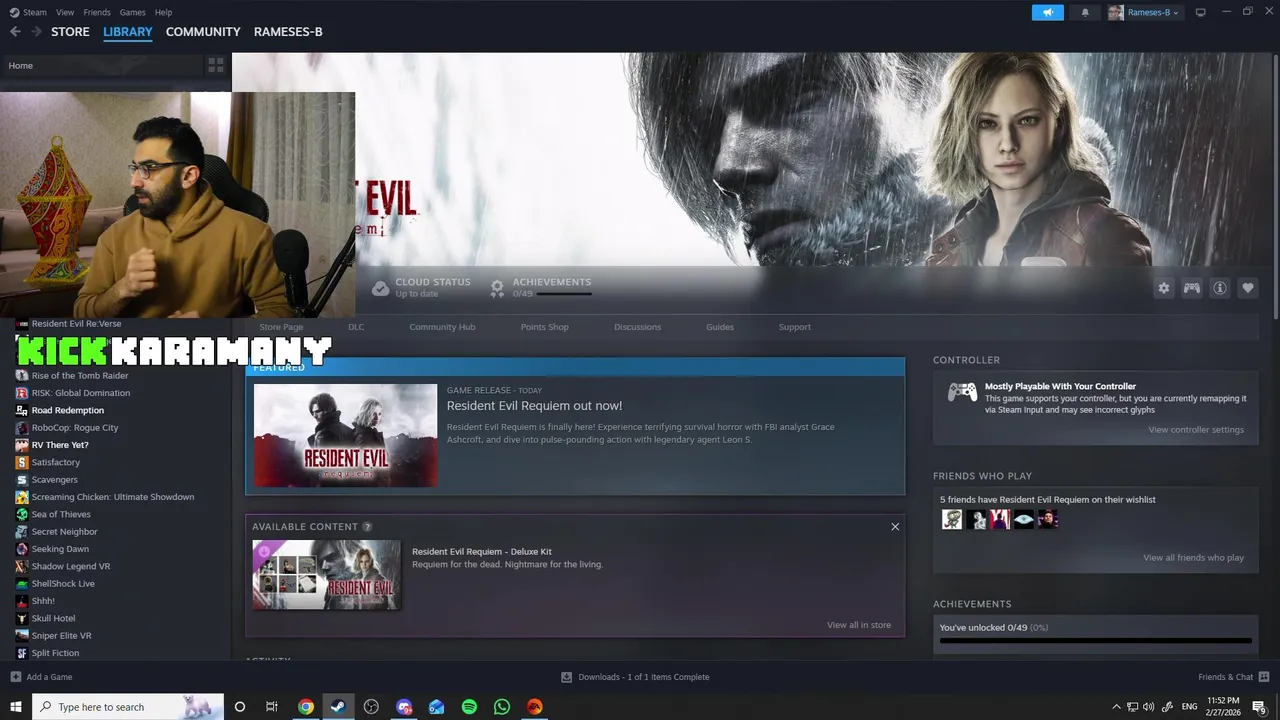Screen dimensions: 1280x720
Task: Open the Task View button
Action: point(271,707)
